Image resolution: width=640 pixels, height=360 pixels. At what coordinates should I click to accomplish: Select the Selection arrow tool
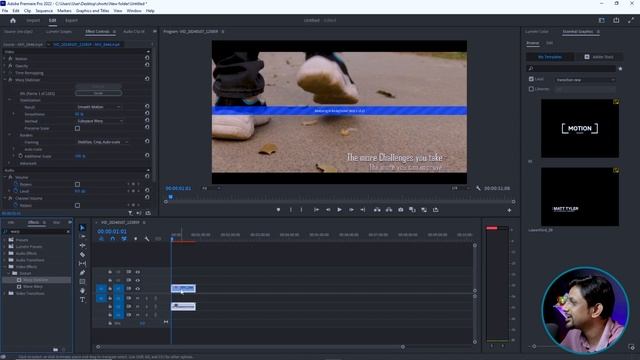coord(82,228)
